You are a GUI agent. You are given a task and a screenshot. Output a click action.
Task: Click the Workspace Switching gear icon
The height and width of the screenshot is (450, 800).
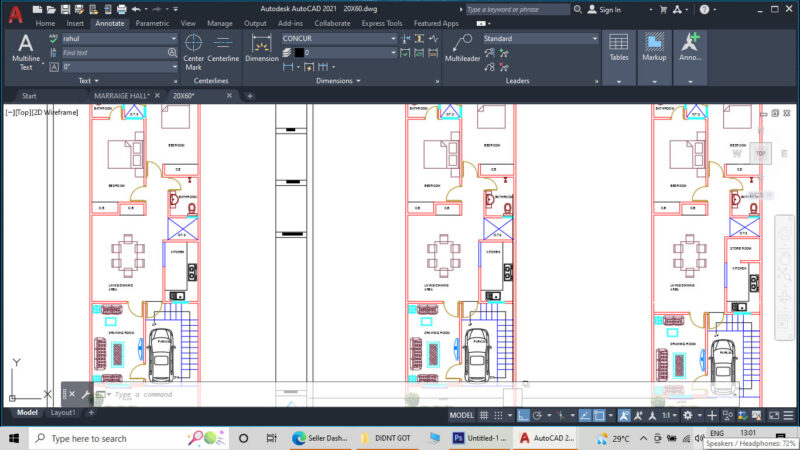pyautogui.click(x=688, y=415)
